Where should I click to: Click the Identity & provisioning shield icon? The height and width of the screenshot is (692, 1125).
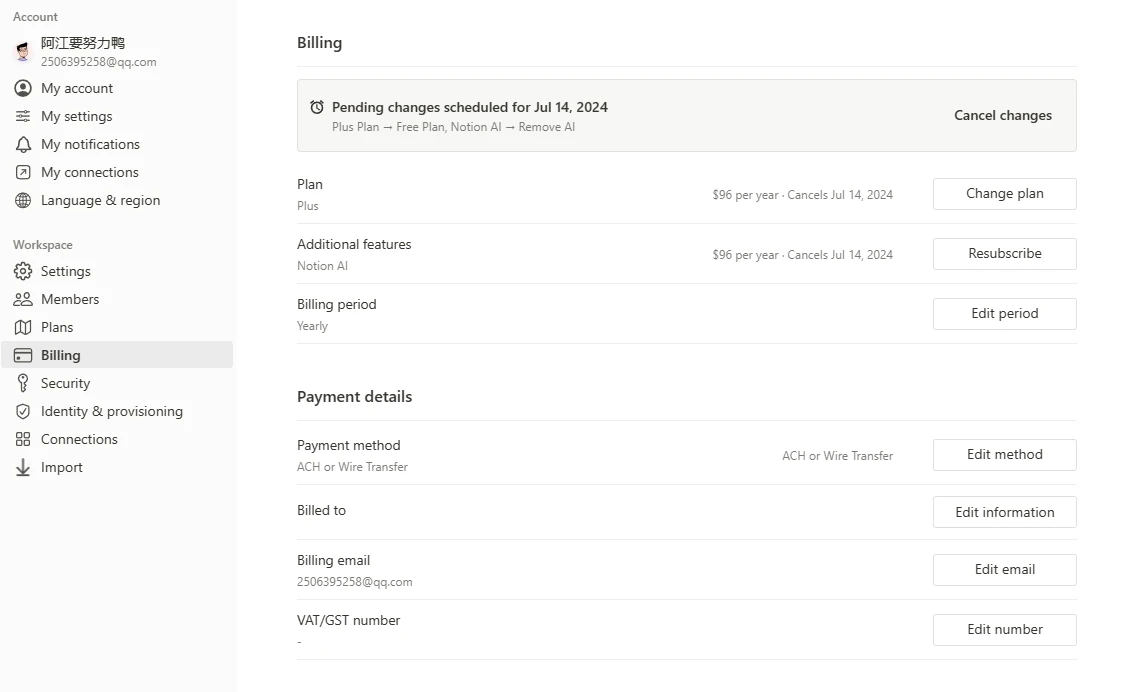[23, 411]
